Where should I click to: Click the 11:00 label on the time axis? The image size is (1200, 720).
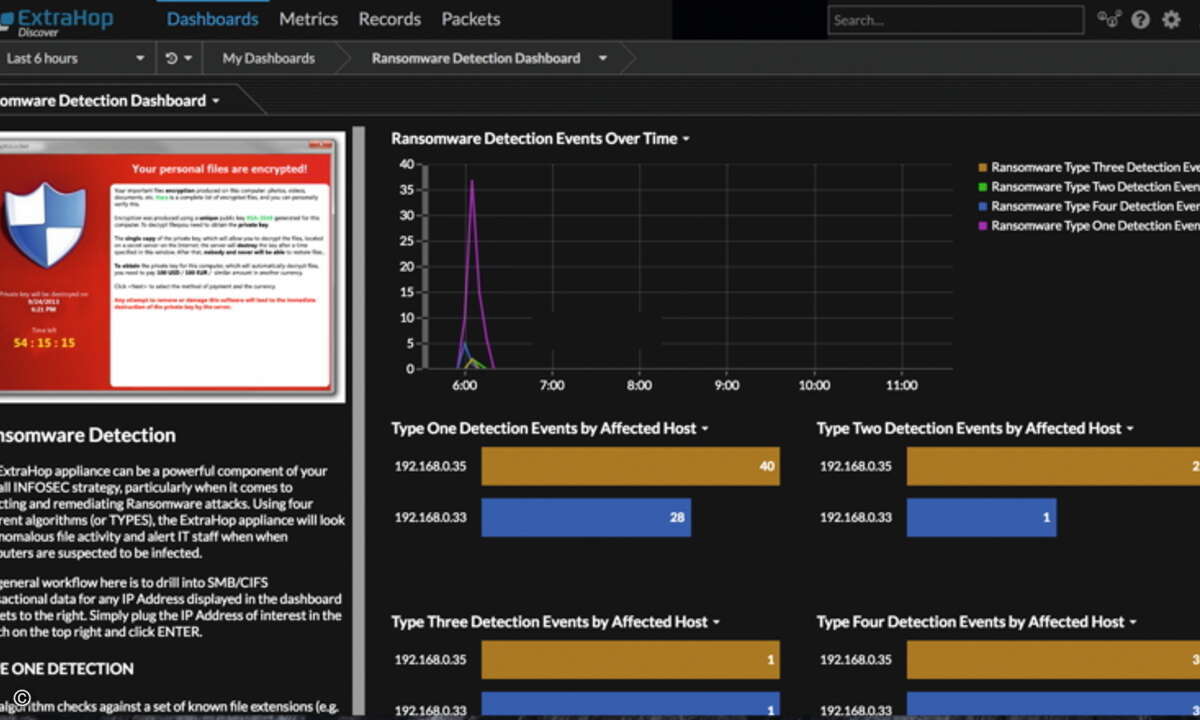point(902,386)
